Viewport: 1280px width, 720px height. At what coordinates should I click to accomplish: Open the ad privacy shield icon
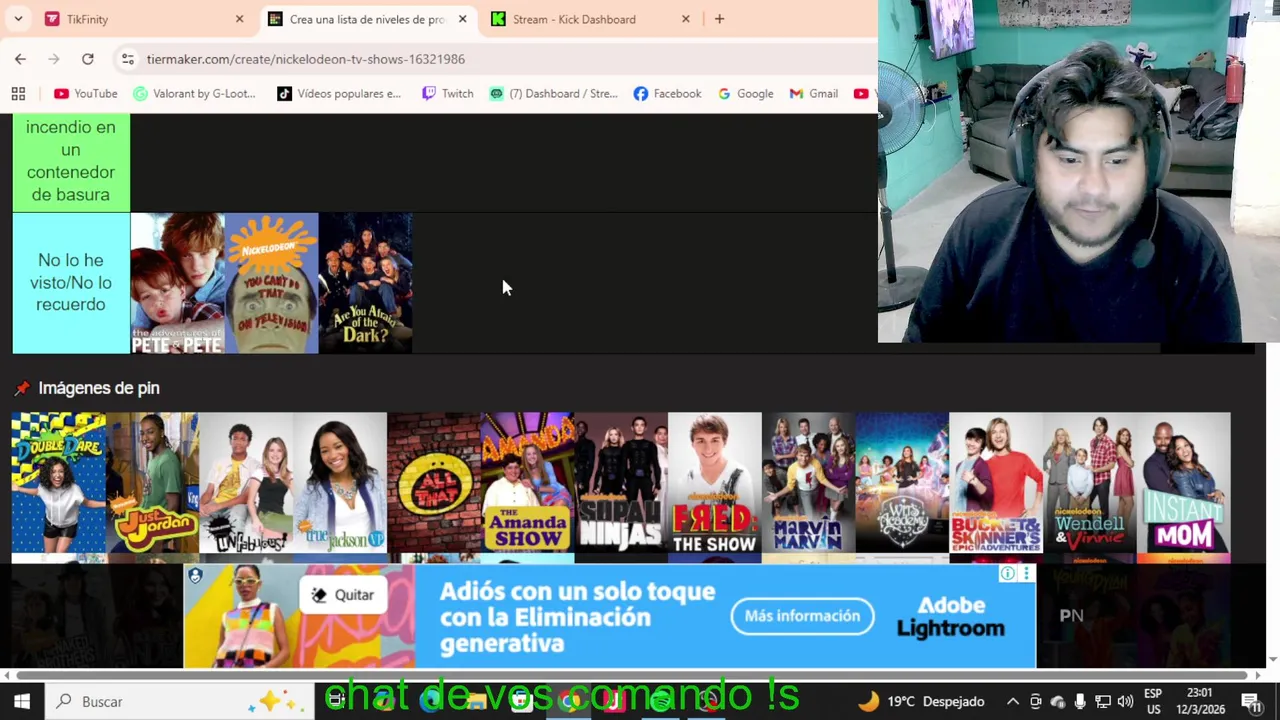[x=195, y=576]
